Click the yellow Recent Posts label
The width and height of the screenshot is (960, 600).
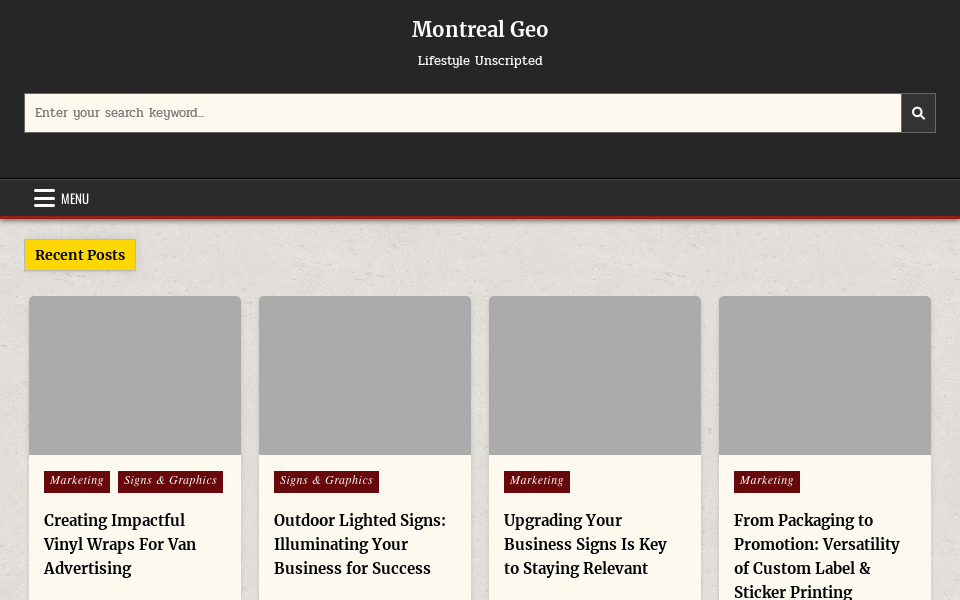click(x=79, y=255)
